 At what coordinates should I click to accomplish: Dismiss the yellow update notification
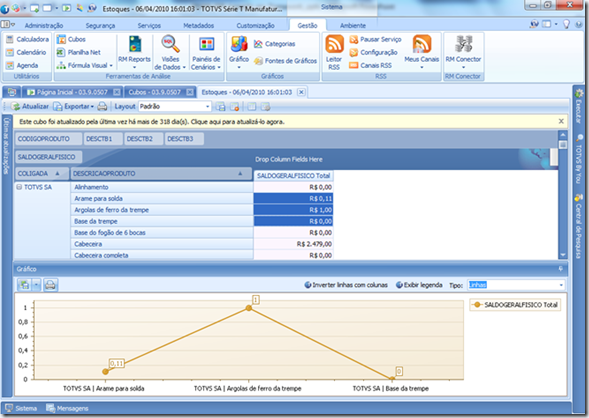(x=561, y=121)
